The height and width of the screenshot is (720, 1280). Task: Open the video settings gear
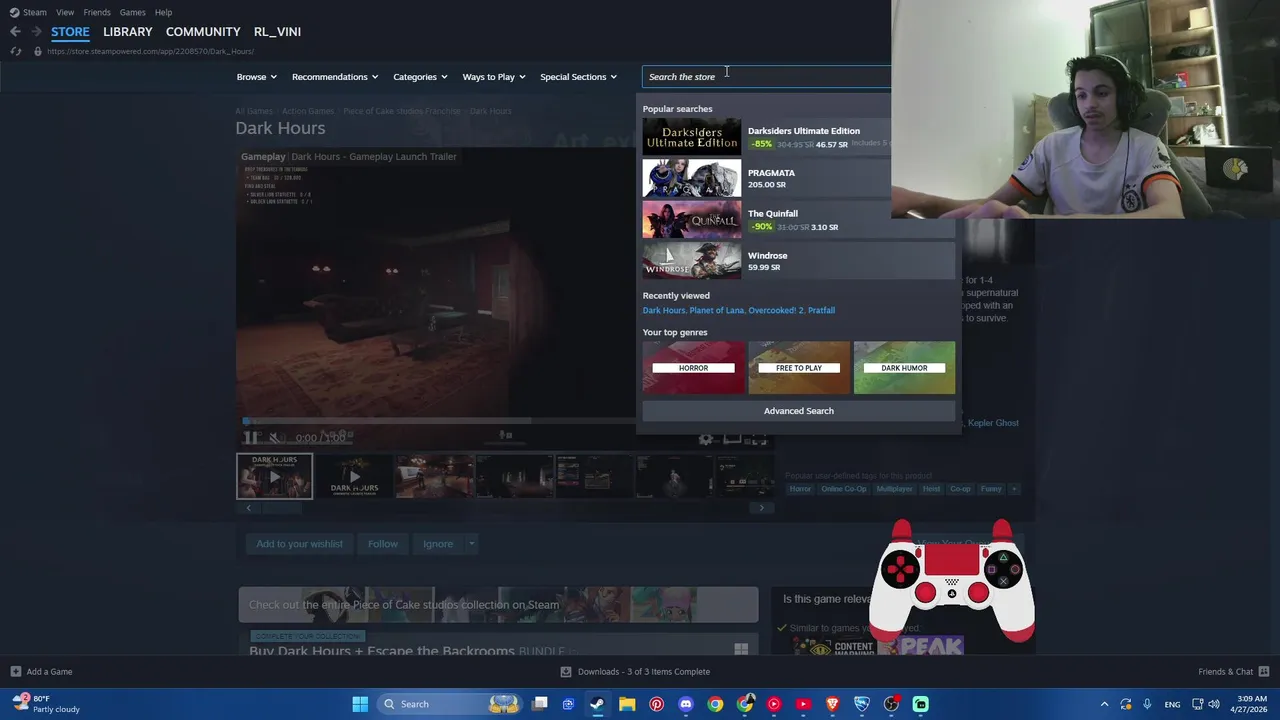pyautogui.click(x=706, y=438)
